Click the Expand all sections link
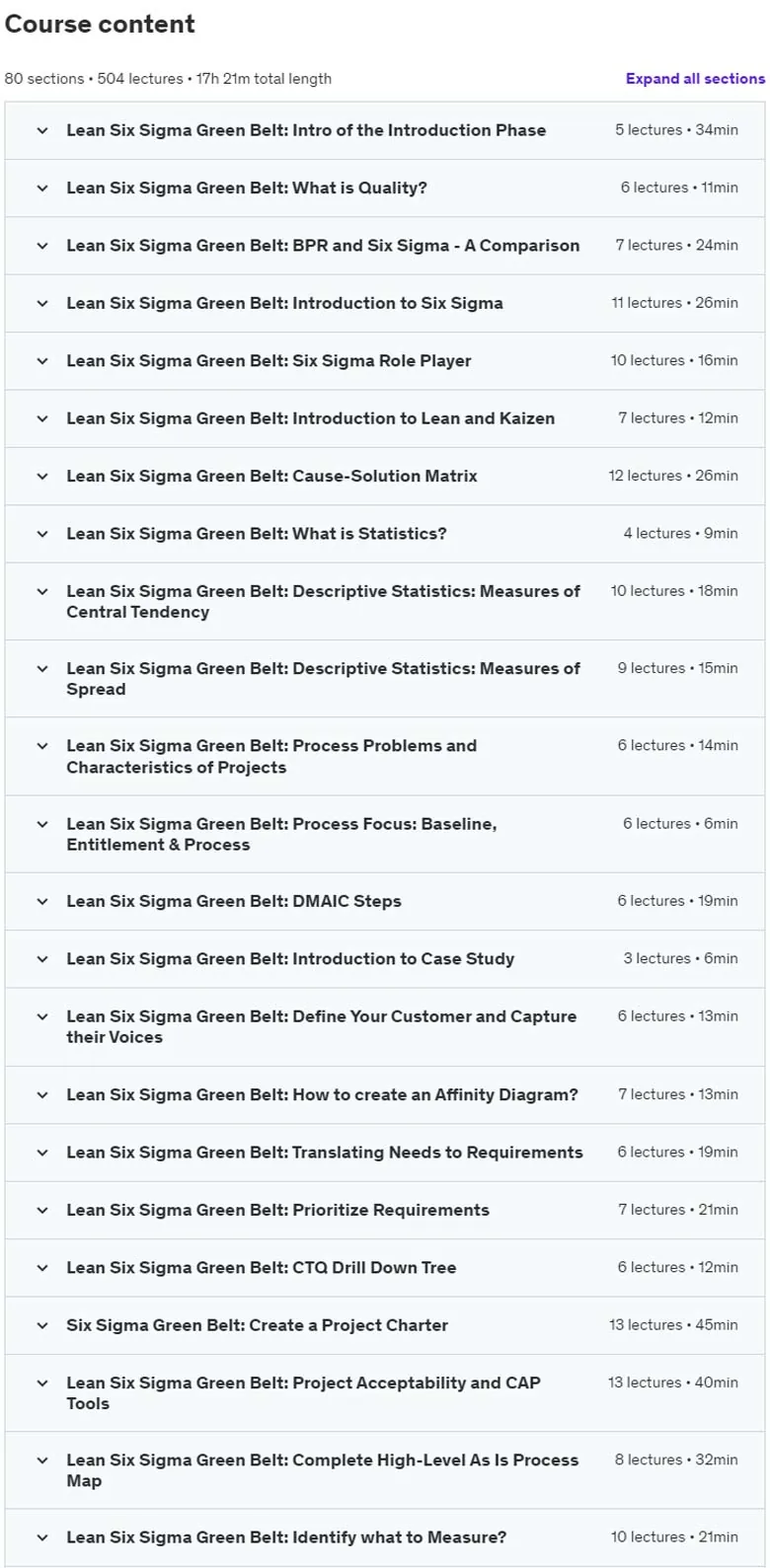Screen dimensions: 770x1568 click(695, 79)
